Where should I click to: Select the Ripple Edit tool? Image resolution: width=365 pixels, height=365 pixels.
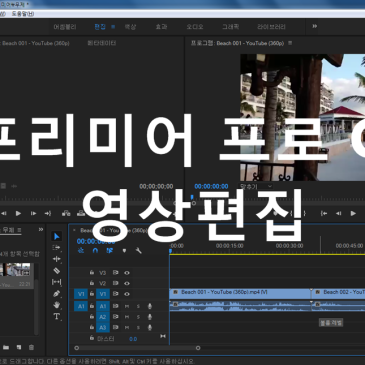[x=57, y=259]
